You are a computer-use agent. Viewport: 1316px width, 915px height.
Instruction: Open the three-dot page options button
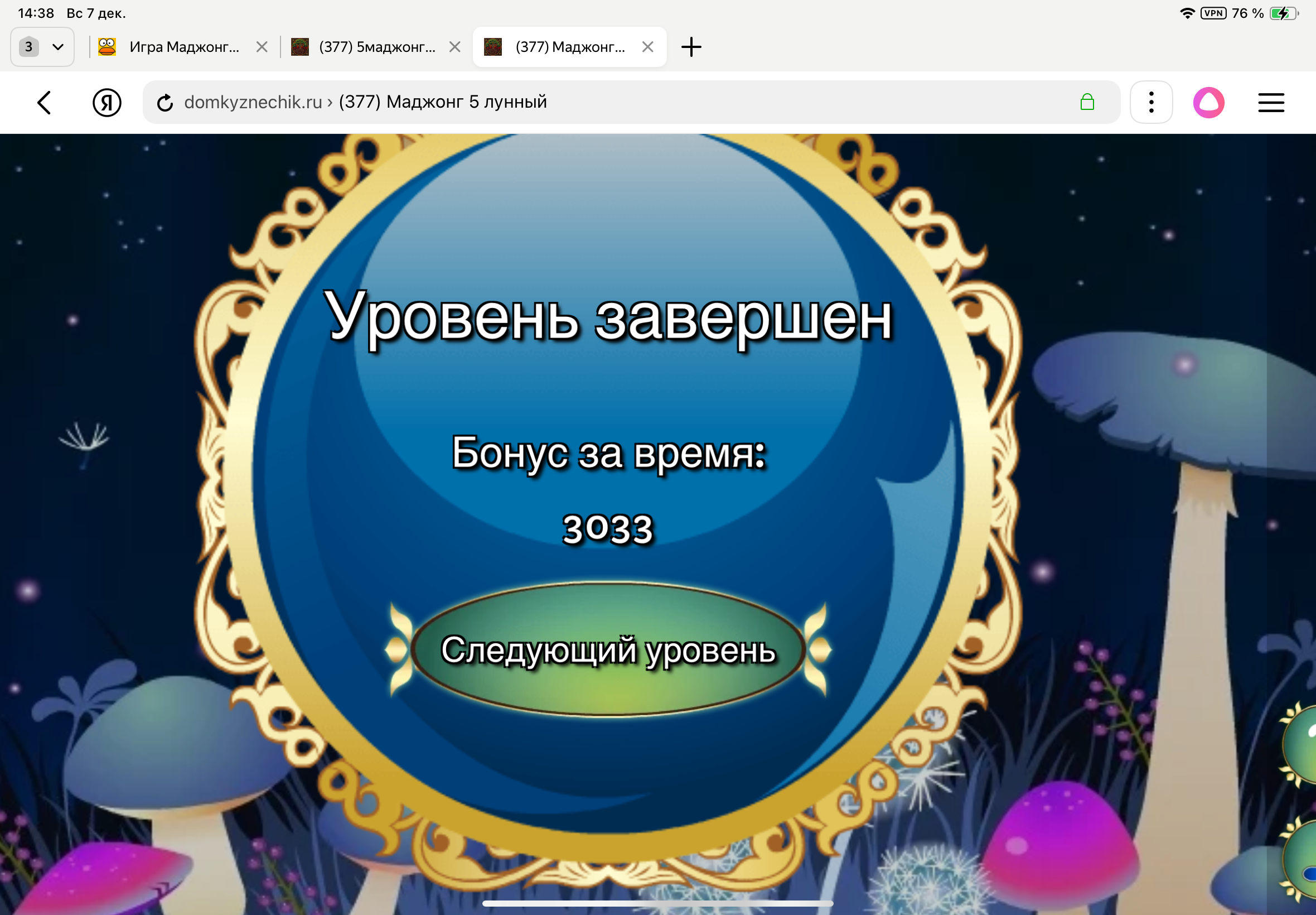(x=1151, y=103)
